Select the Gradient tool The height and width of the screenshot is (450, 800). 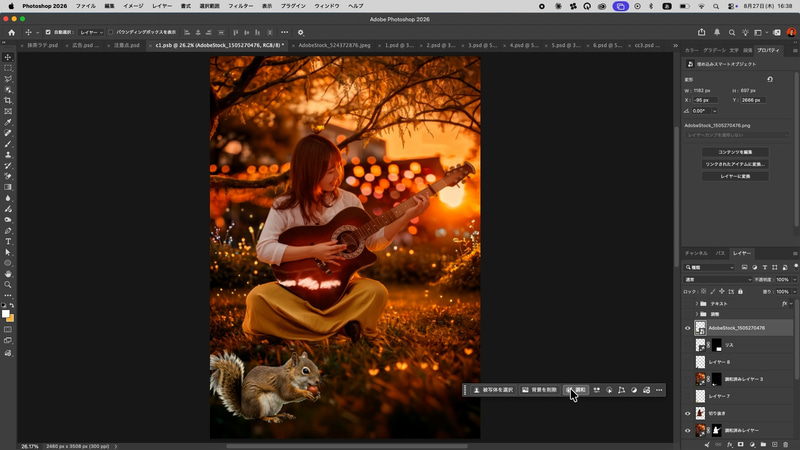point(8,187)
